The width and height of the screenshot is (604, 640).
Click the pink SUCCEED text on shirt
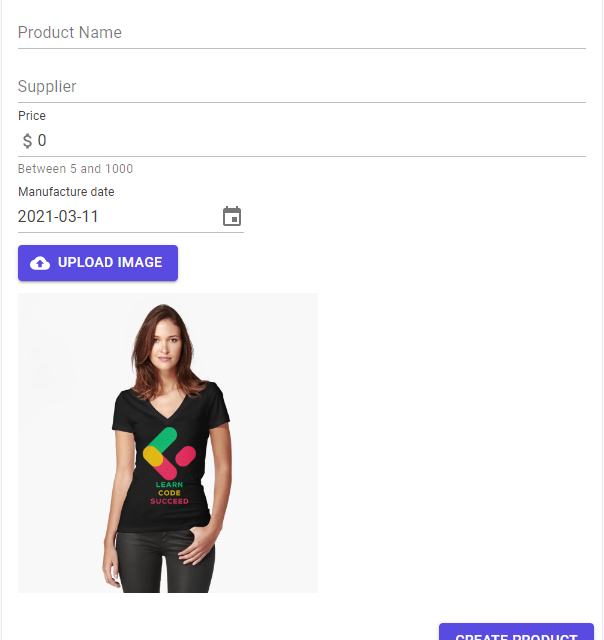[x=169, y=501]
